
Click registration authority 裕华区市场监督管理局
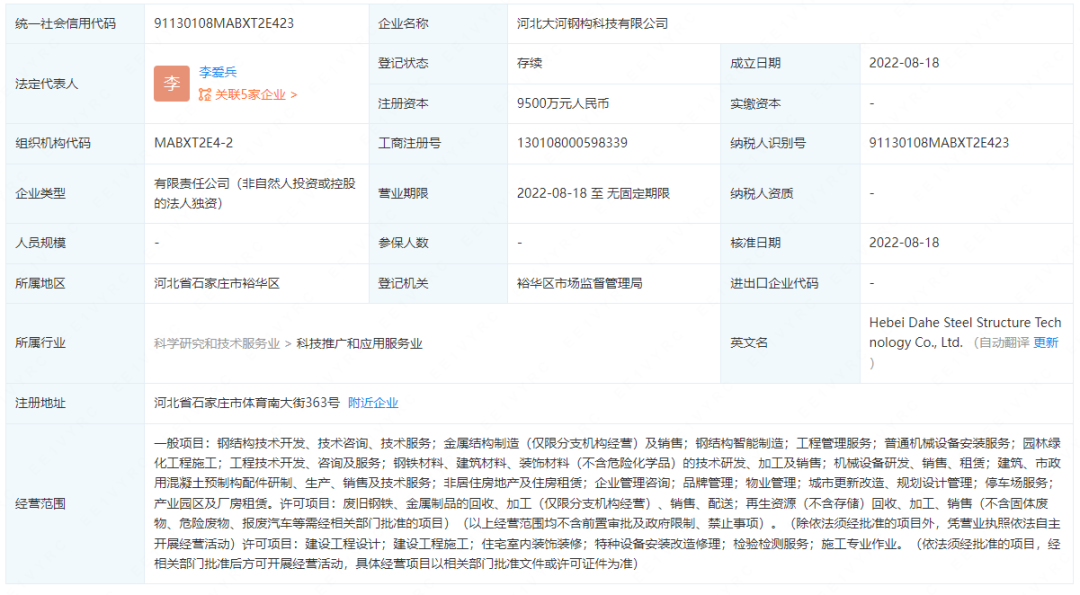(579, 284)
